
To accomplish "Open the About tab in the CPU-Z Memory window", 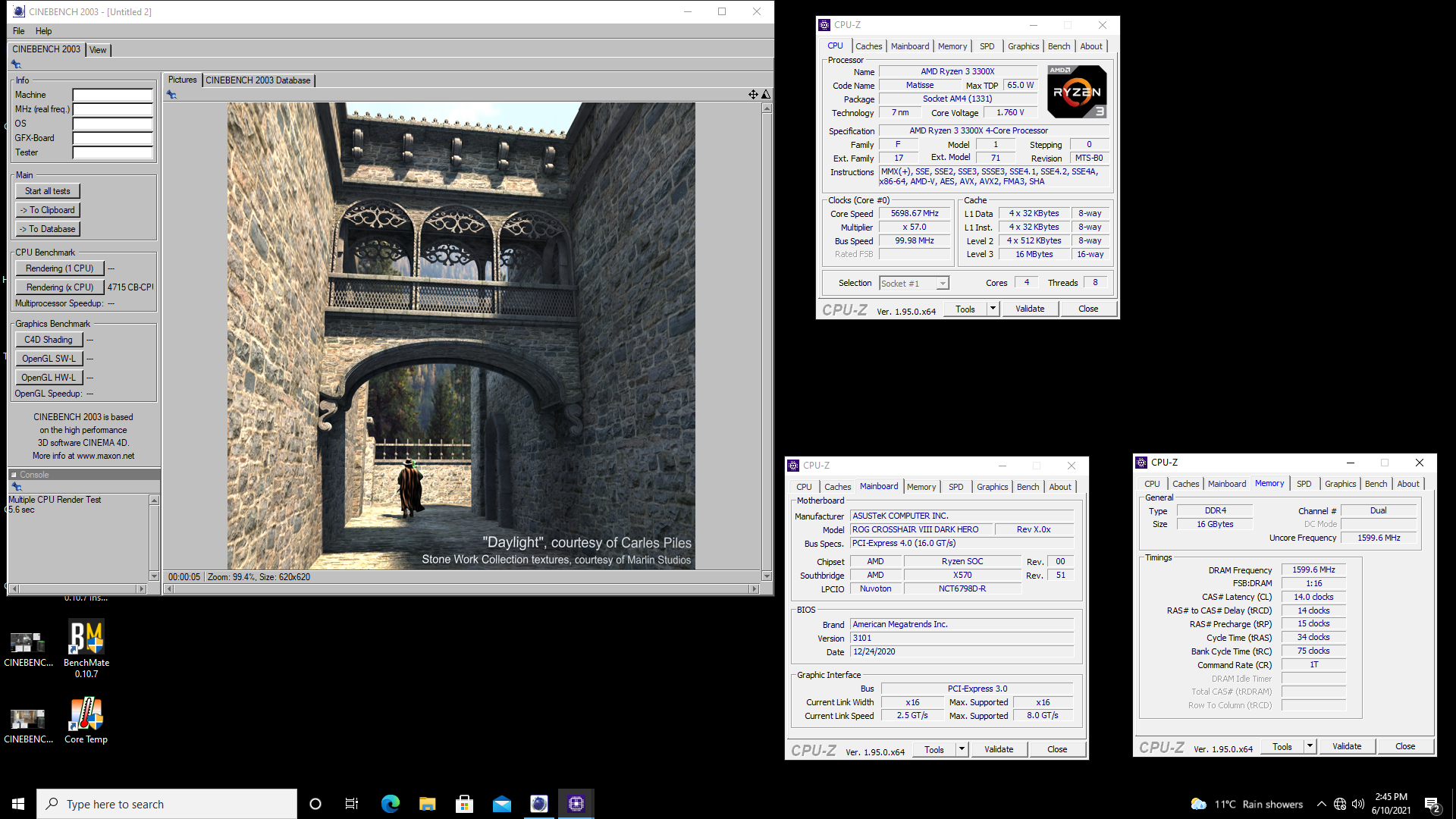I will tap(1408, 484).
